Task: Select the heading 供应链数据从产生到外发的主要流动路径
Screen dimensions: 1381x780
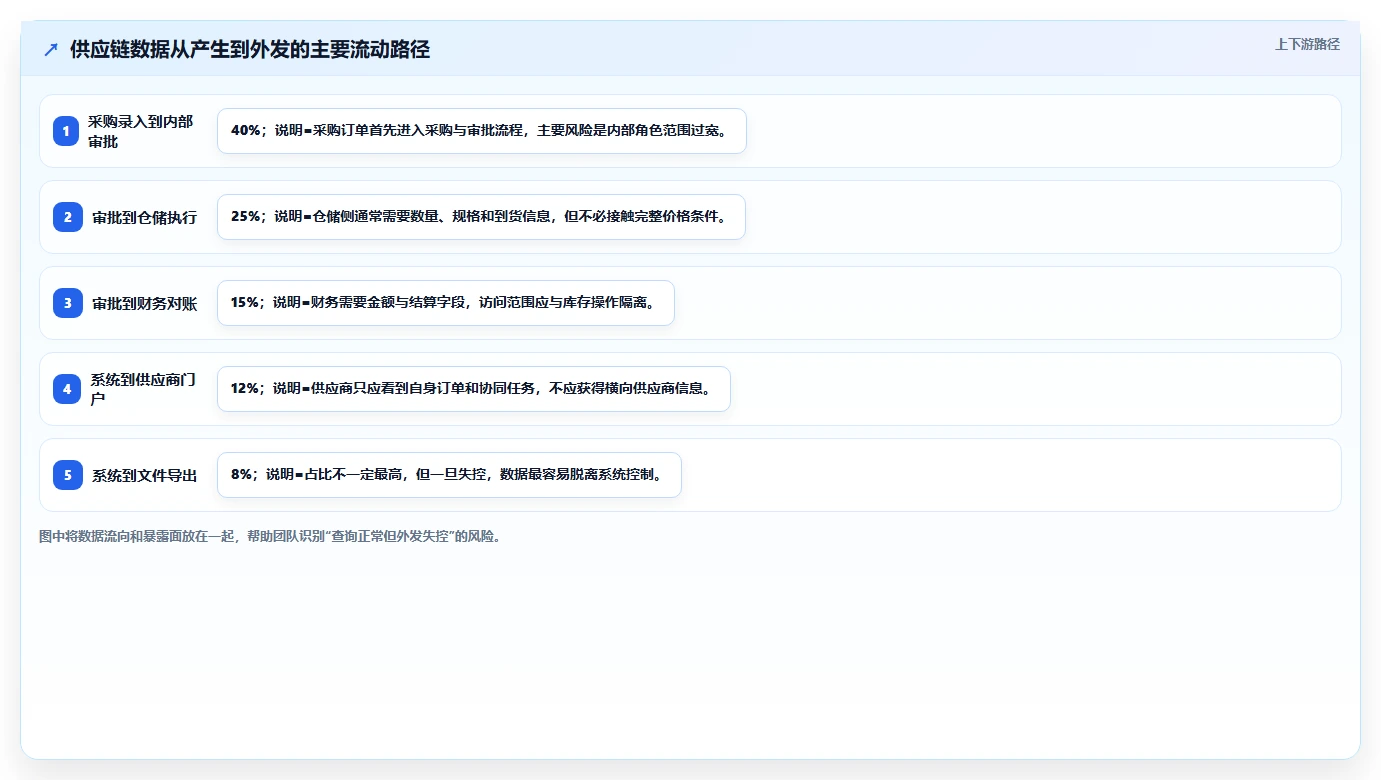Action: [250, 50]
